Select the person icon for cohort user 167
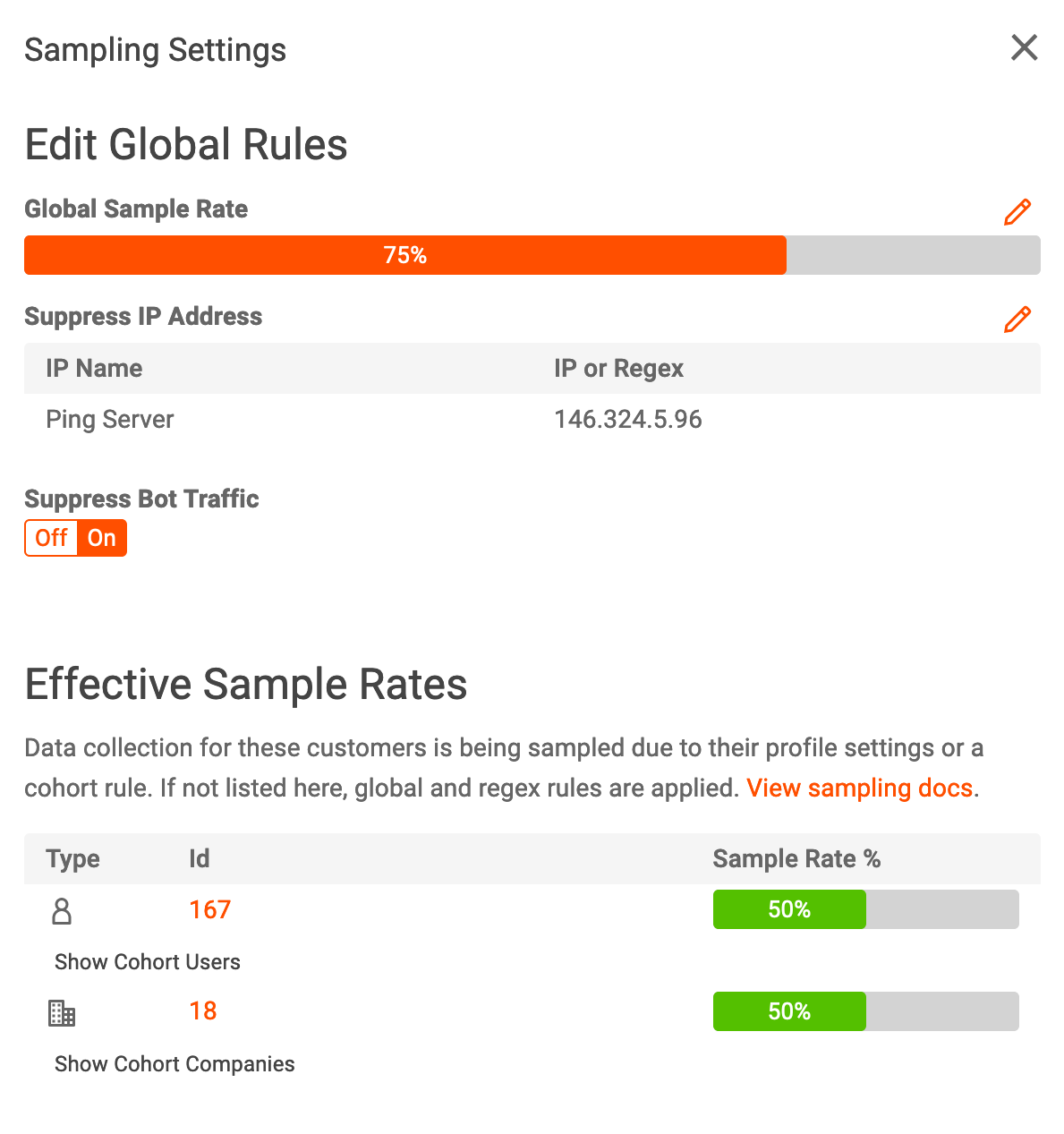Screen dimensions: 1064x1134 [x=62, y=910]
